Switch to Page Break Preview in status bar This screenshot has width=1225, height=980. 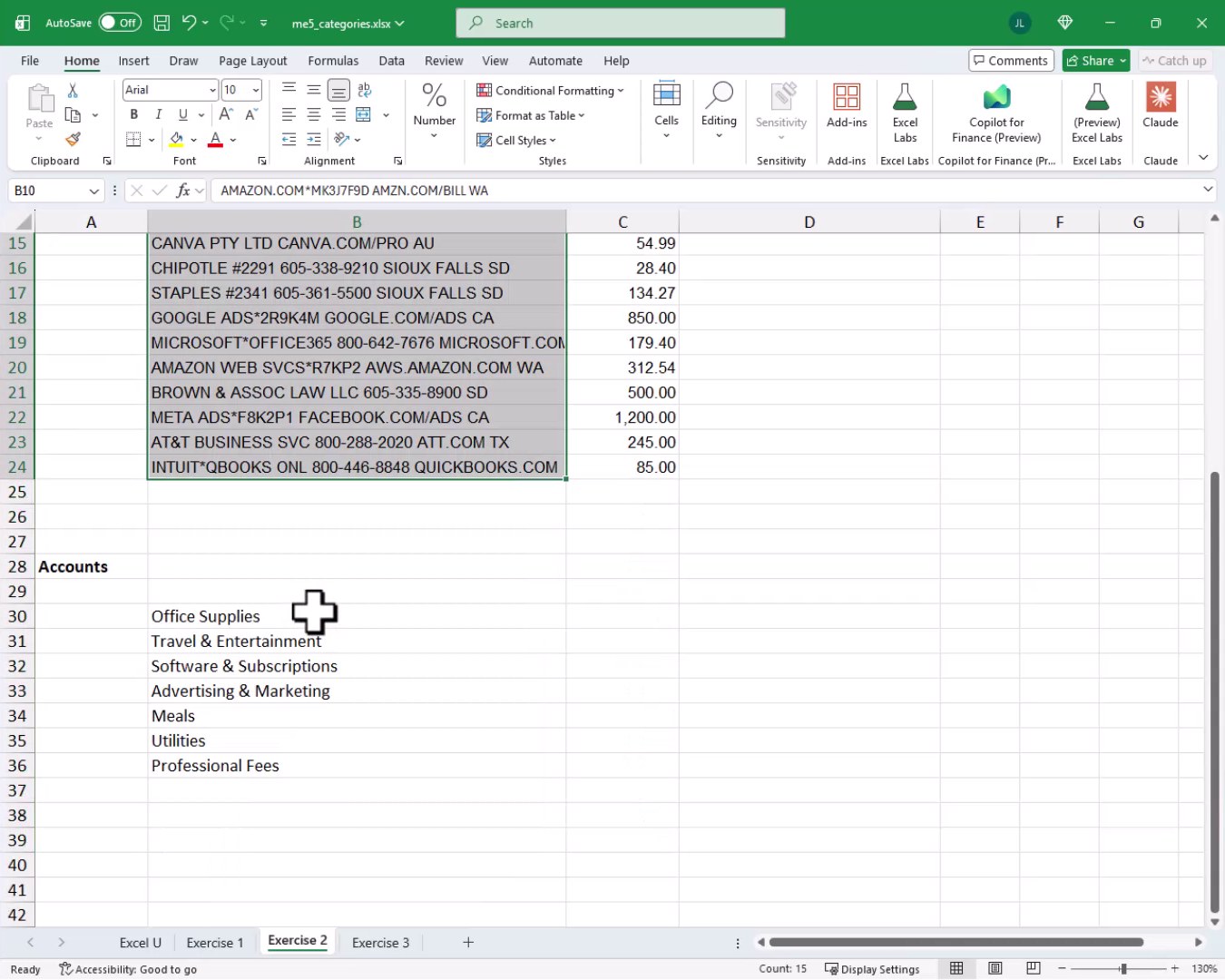click(x=1034, y=968)
